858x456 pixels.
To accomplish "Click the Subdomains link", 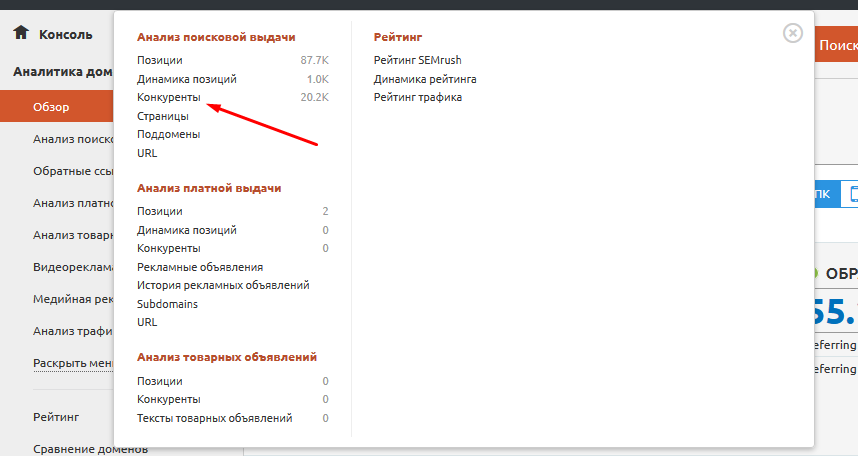I will (x=167, y=304).
